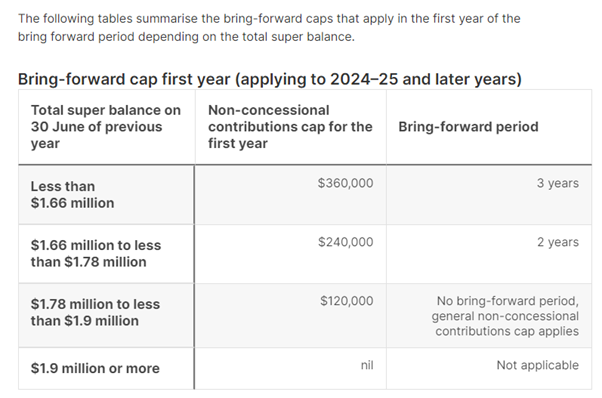Click the 'Bring-forward cap first year' heading

click(x=270, y=79)
